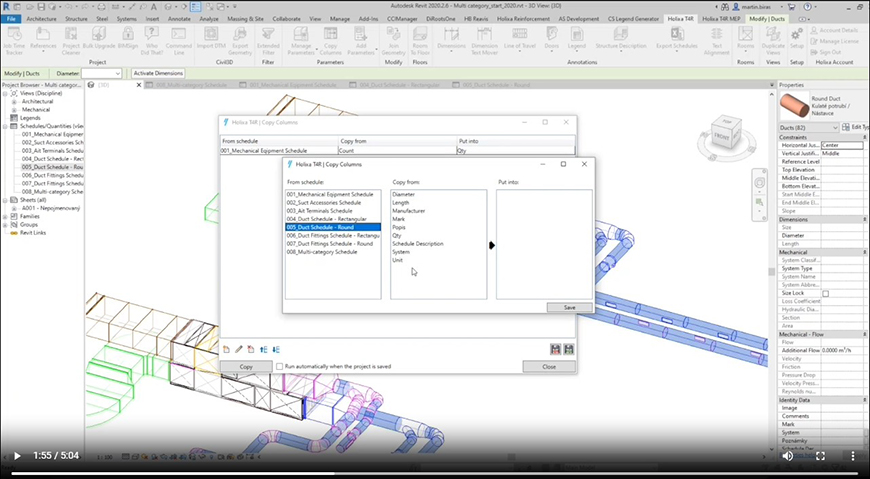The width and height of the screenshot is (870, 479).
Task: Expand the Groups tree node
Action: (x=6, y=225)
